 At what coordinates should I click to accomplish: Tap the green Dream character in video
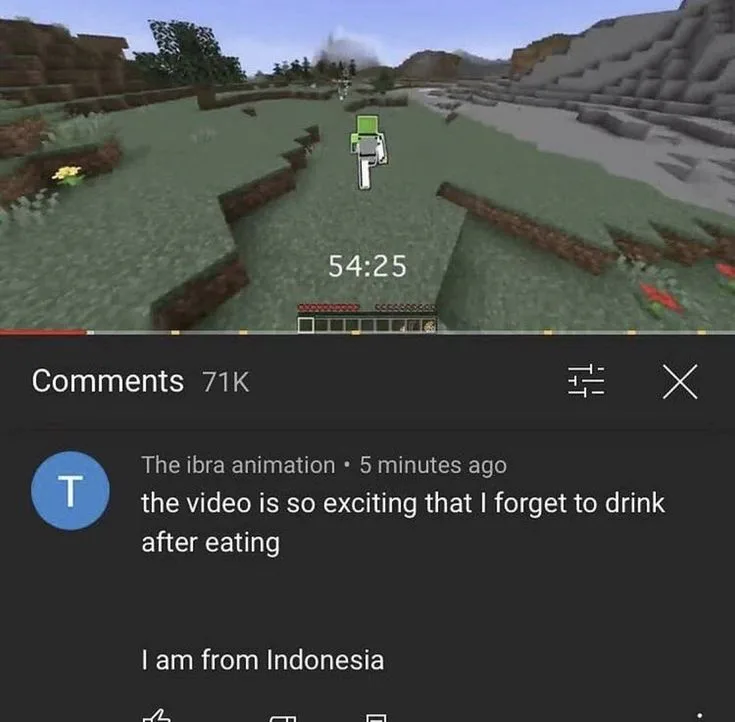tap(368, 152)
